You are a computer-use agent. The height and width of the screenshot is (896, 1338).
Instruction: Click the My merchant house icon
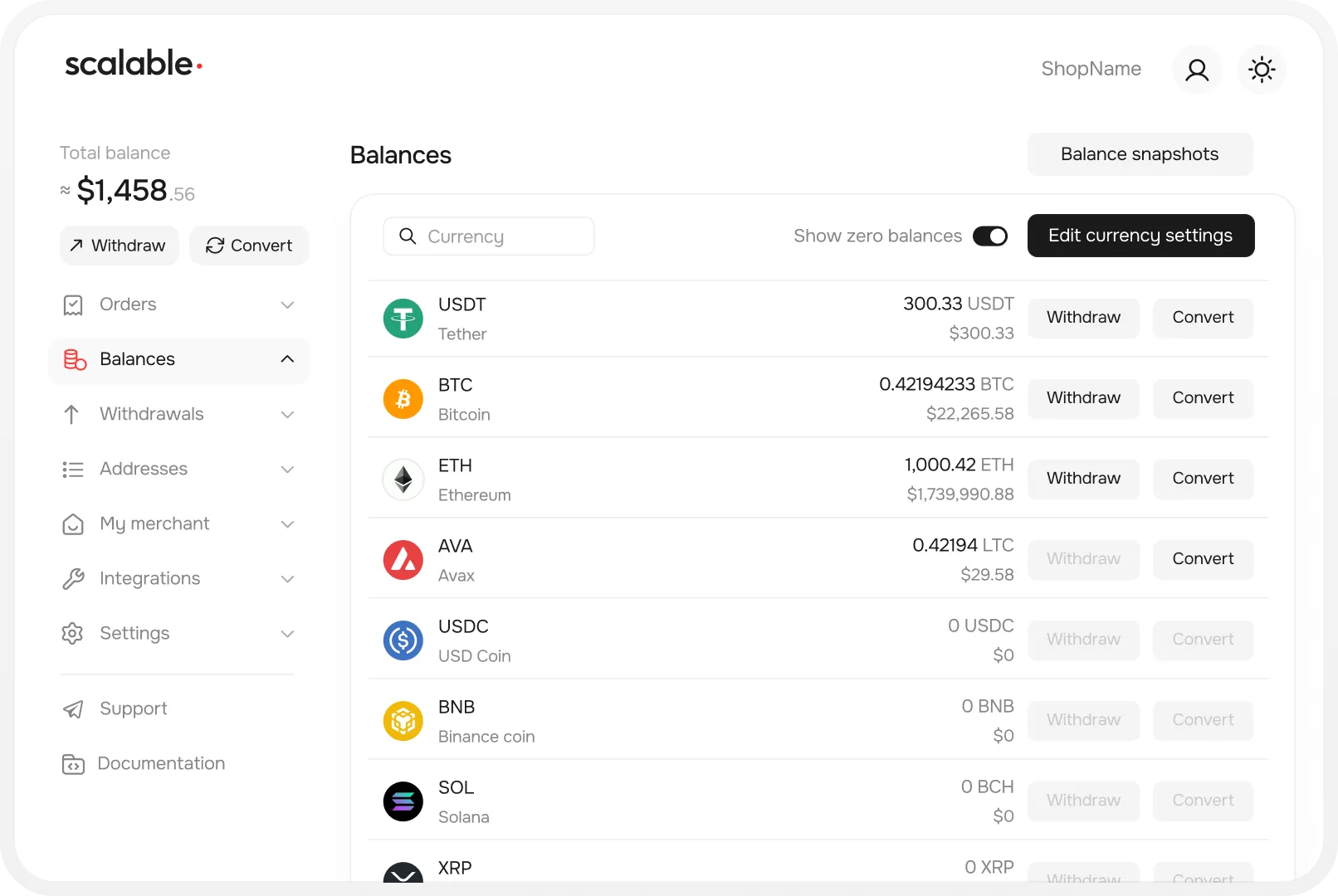click(73, 524)
